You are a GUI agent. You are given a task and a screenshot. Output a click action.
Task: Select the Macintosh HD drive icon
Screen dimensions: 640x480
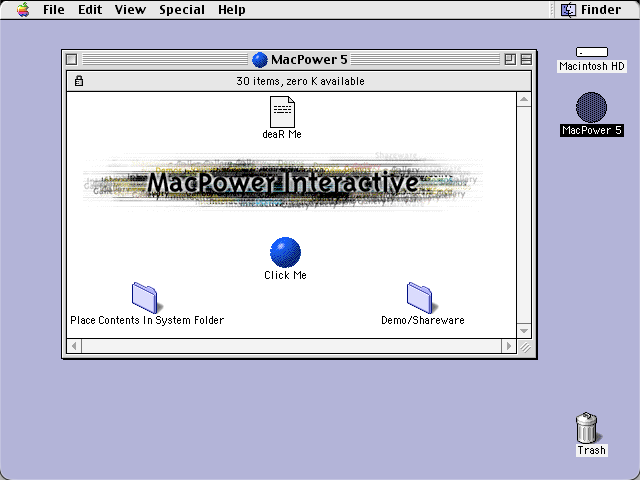(592, 52)
